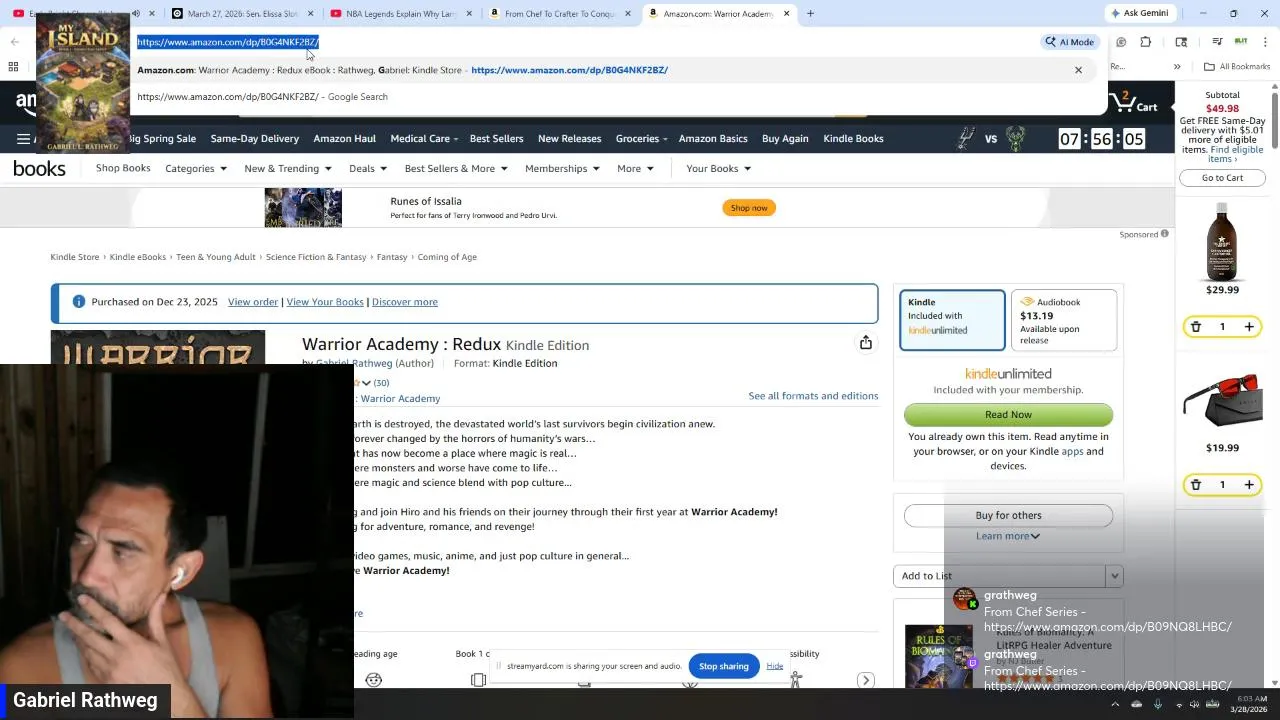The width and height of the screenshot is (1280, 720).
Task: Open a new browser tab
Action: 810,14
